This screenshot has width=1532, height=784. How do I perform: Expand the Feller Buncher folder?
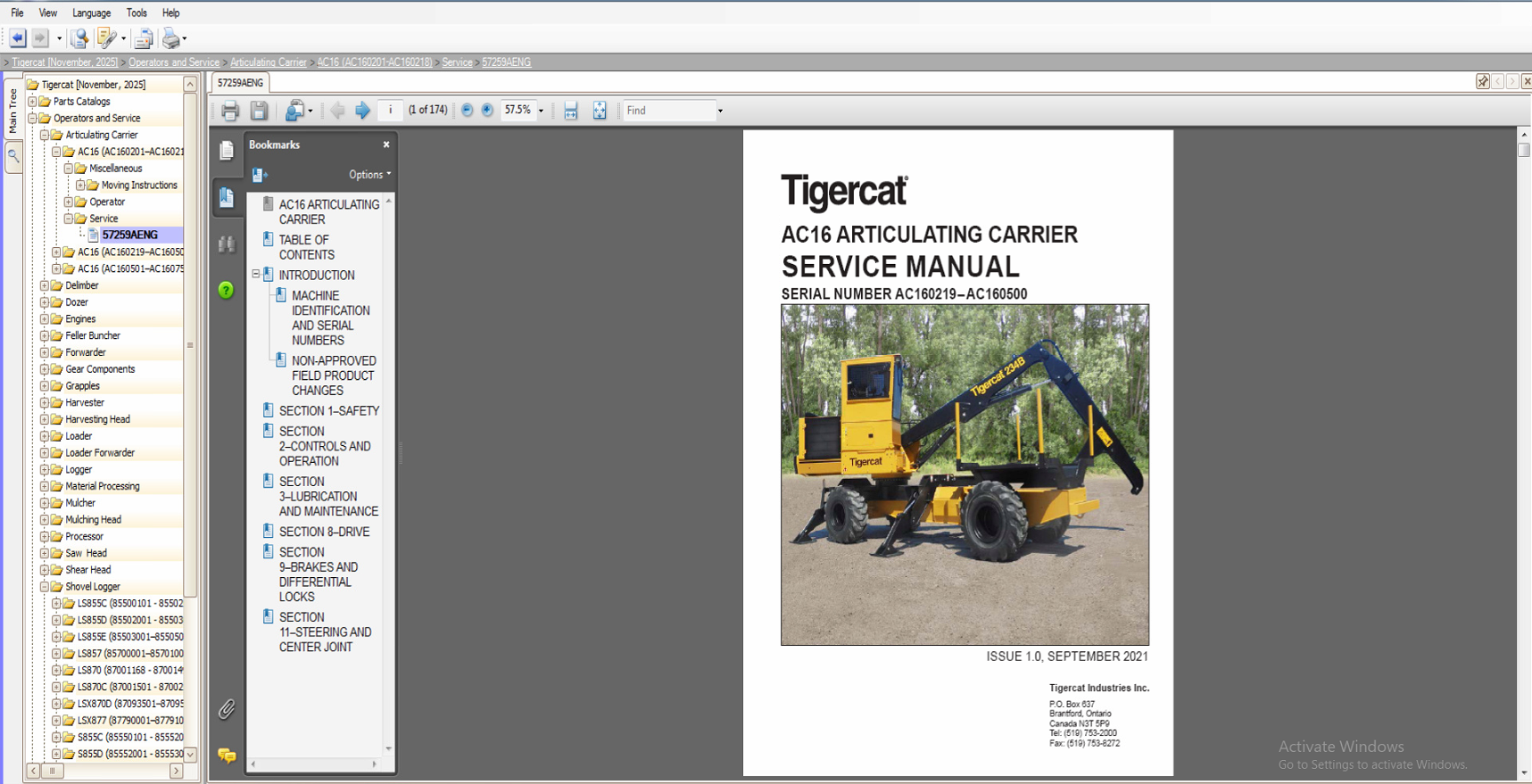coord(44,335)
